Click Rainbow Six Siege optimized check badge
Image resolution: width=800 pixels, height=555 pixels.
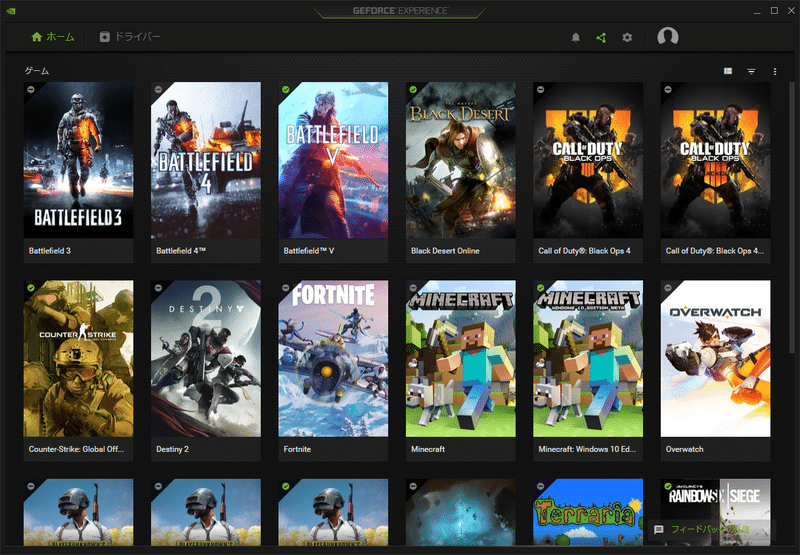pyautogui.click(x=668, y=487)
